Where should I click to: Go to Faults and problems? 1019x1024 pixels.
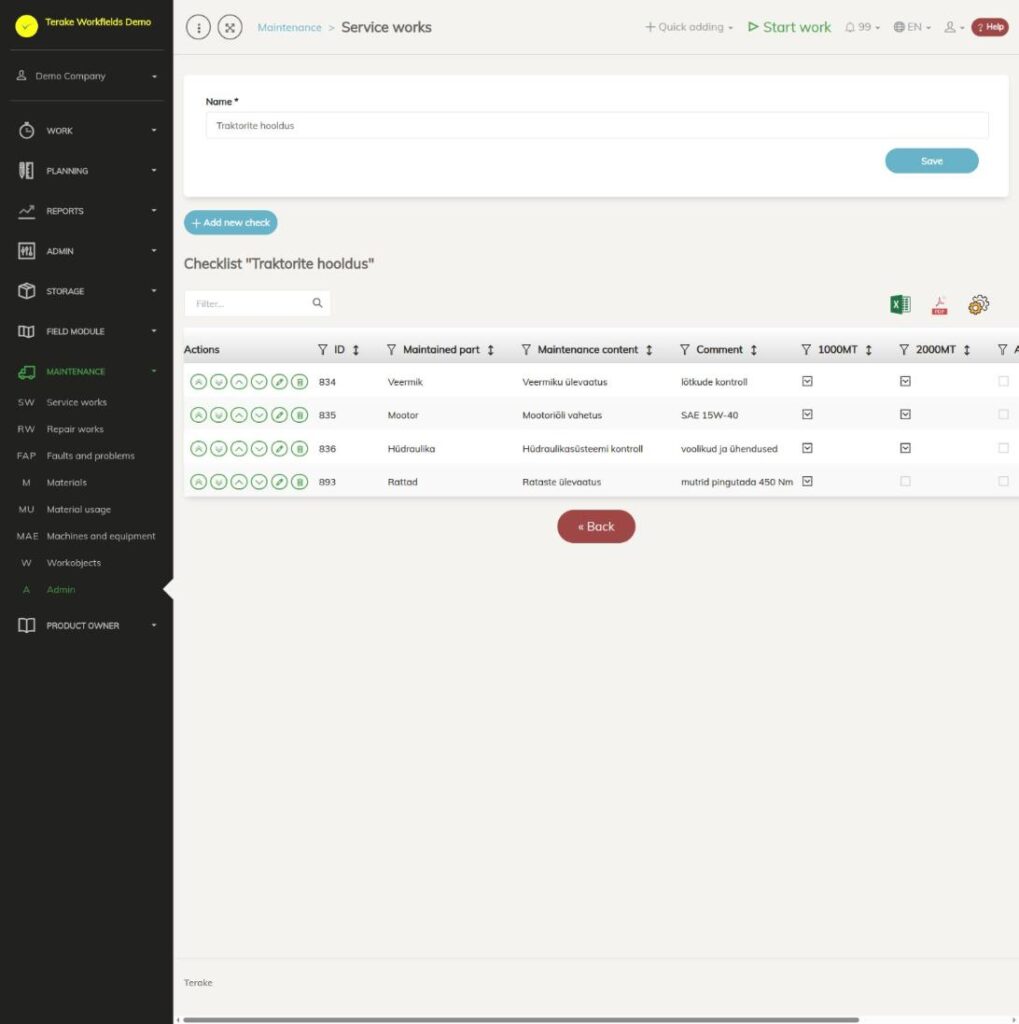tap(90, 456)
